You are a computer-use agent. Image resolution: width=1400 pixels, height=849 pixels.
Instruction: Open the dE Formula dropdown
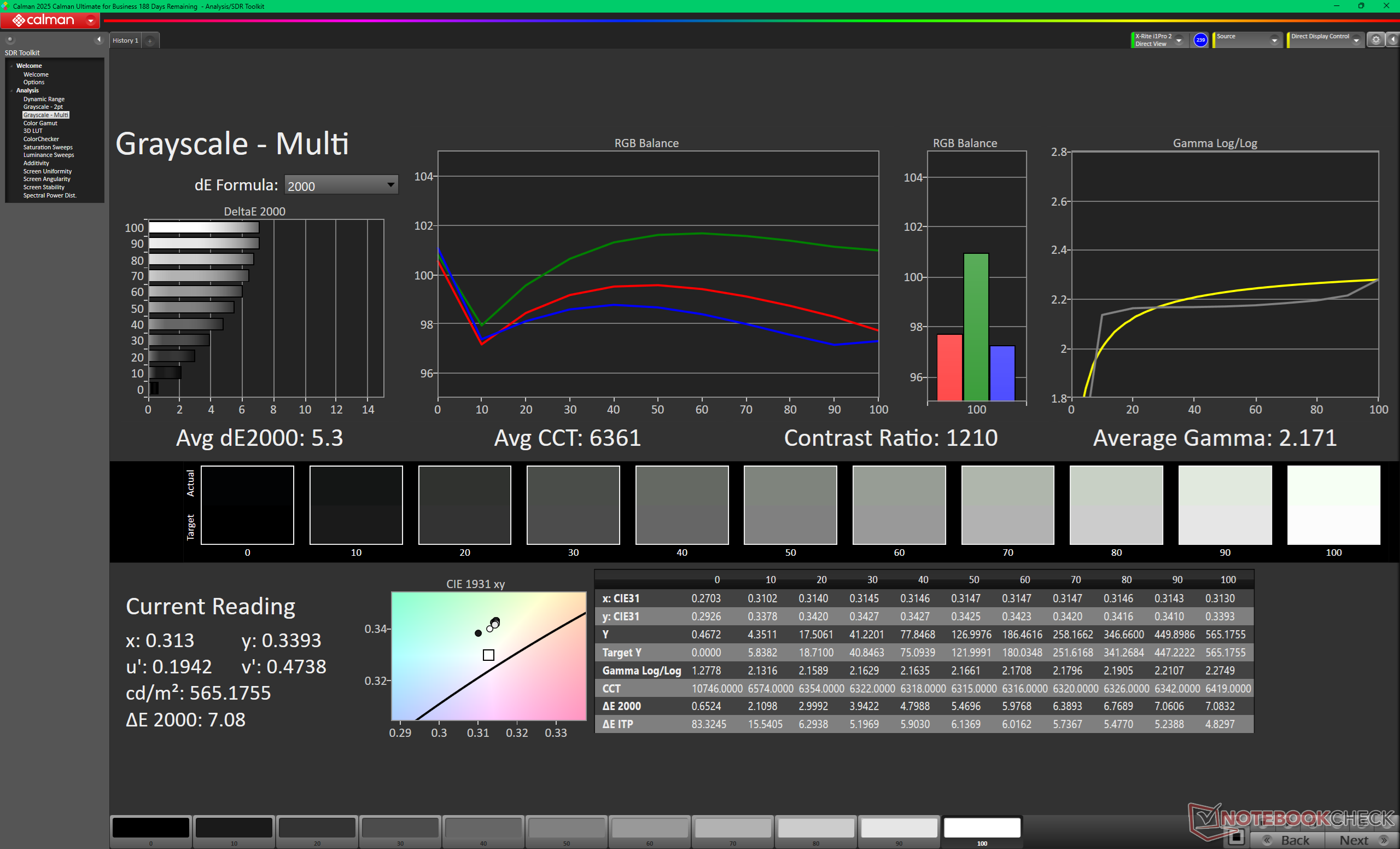(x=341, y=185)
